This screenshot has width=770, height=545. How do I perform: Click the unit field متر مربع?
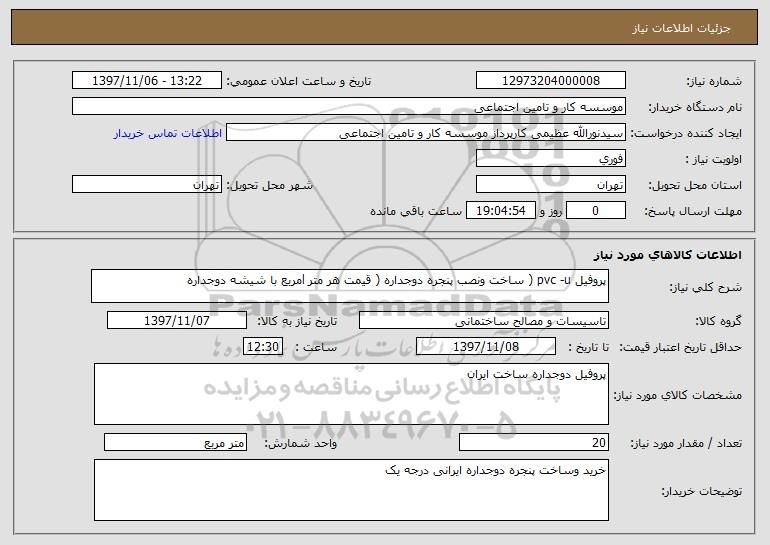[175, 442]
